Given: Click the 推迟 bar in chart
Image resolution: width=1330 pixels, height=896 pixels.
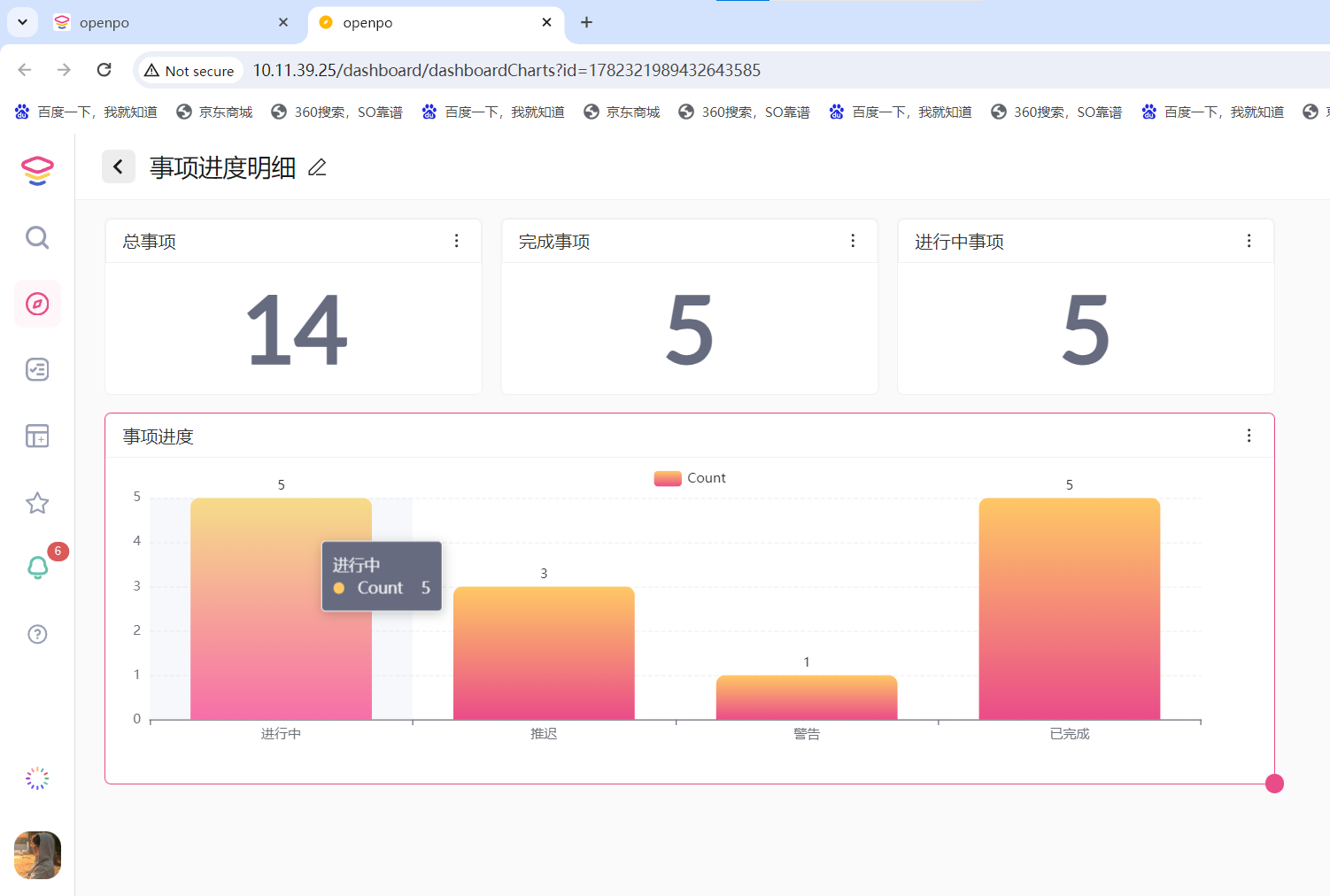Looking at the screenshot, I should click(544, 653).
